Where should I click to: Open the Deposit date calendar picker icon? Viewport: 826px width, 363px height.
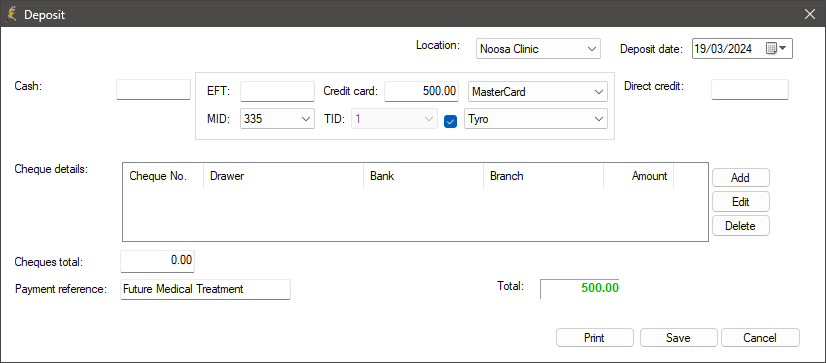click(x=776, y=49)
